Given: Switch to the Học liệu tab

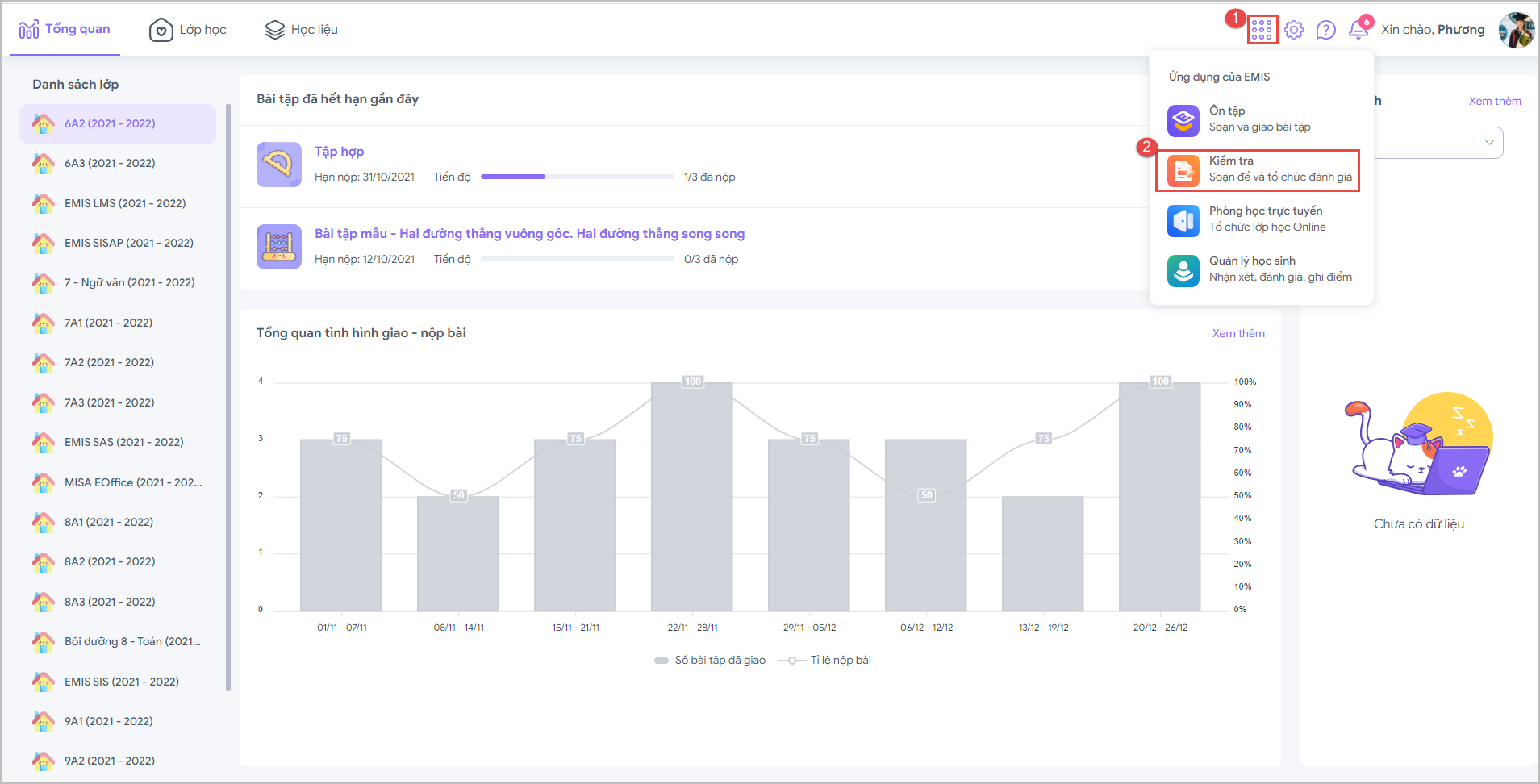Looking at the screenshot, I should click(302, 30).
